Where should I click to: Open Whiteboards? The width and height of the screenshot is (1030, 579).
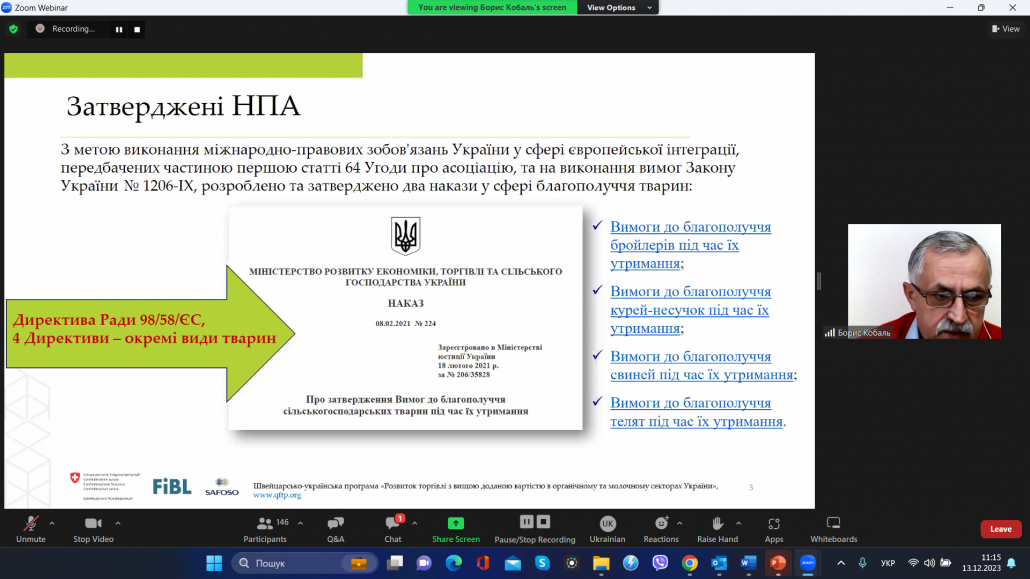833,524
